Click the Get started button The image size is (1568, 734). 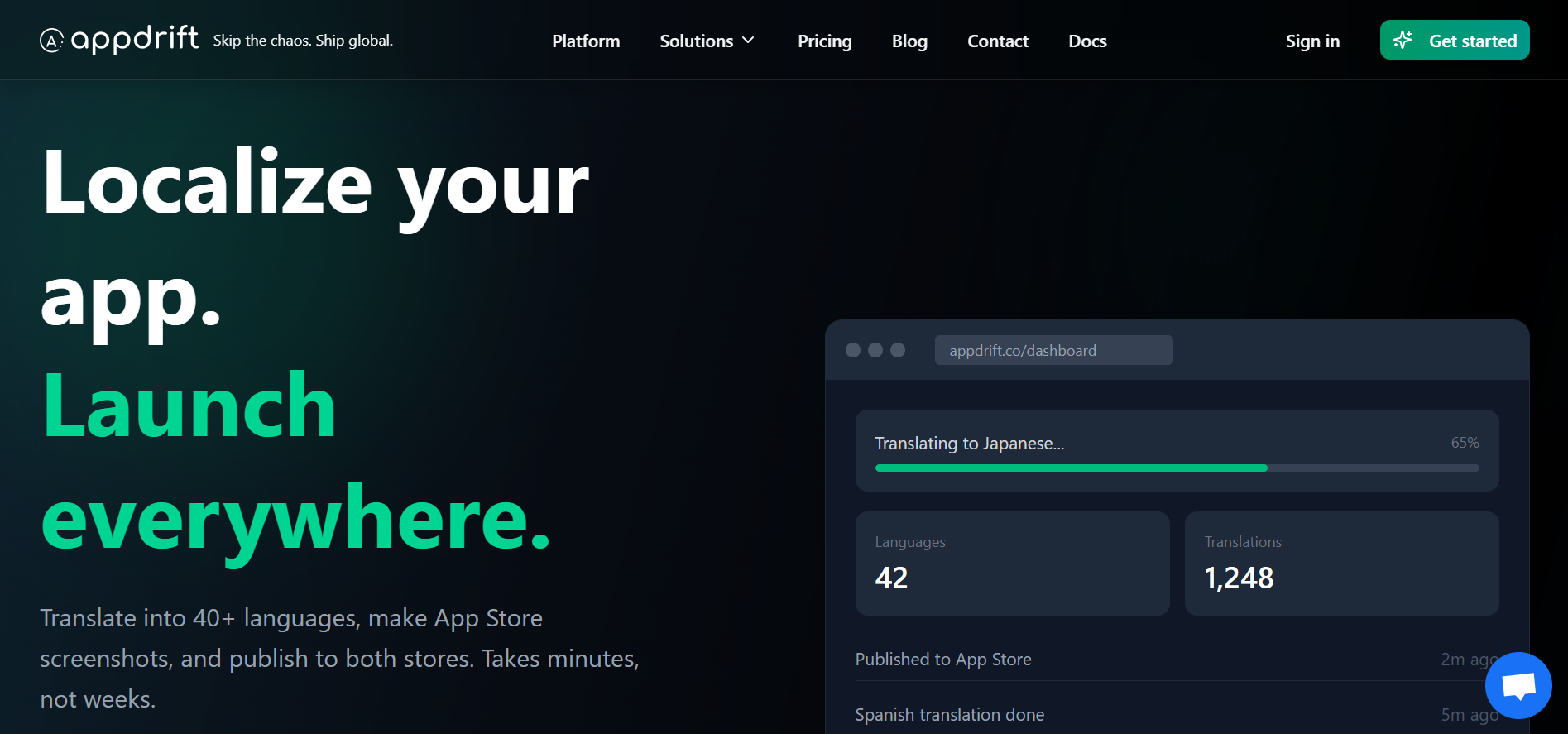1455,40
